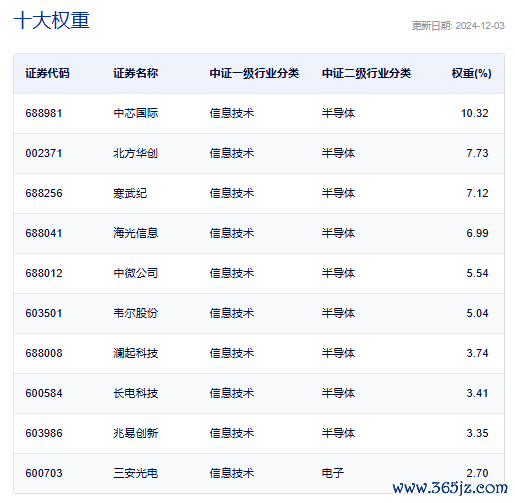Screen dimensions: 515x503
Task: Click weight value 5.04
Action: tap(477, 313)
